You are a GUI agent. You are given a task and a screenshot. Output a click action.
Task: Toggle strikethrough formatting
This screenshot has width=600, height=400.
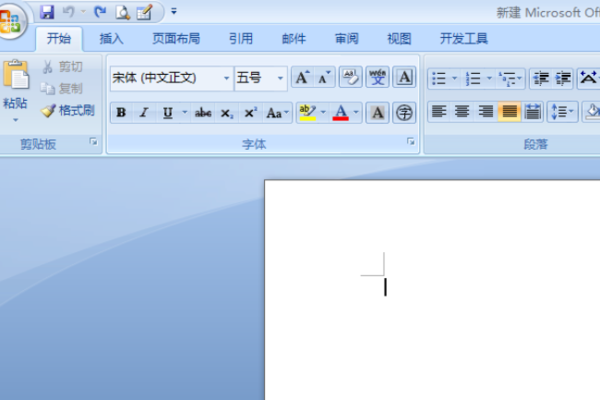point(203,113)
